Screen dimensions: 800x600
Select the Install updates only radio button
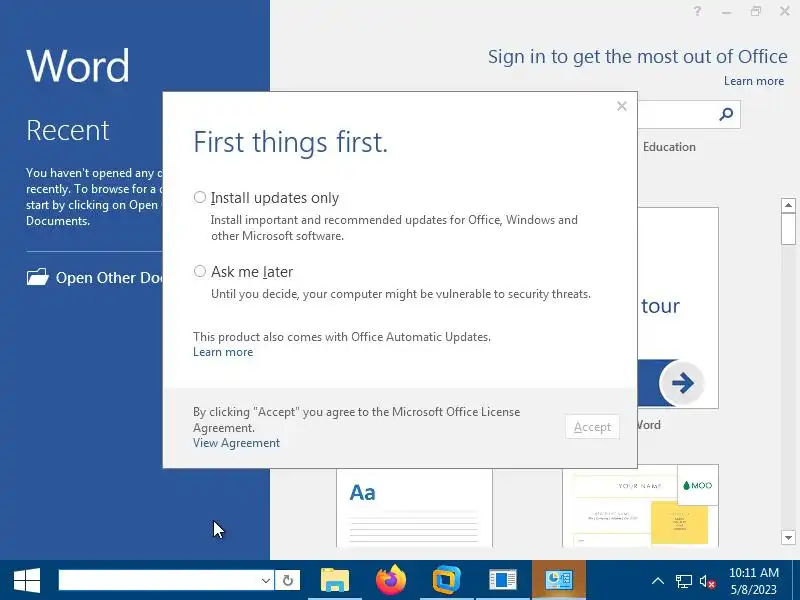(199, 197)
